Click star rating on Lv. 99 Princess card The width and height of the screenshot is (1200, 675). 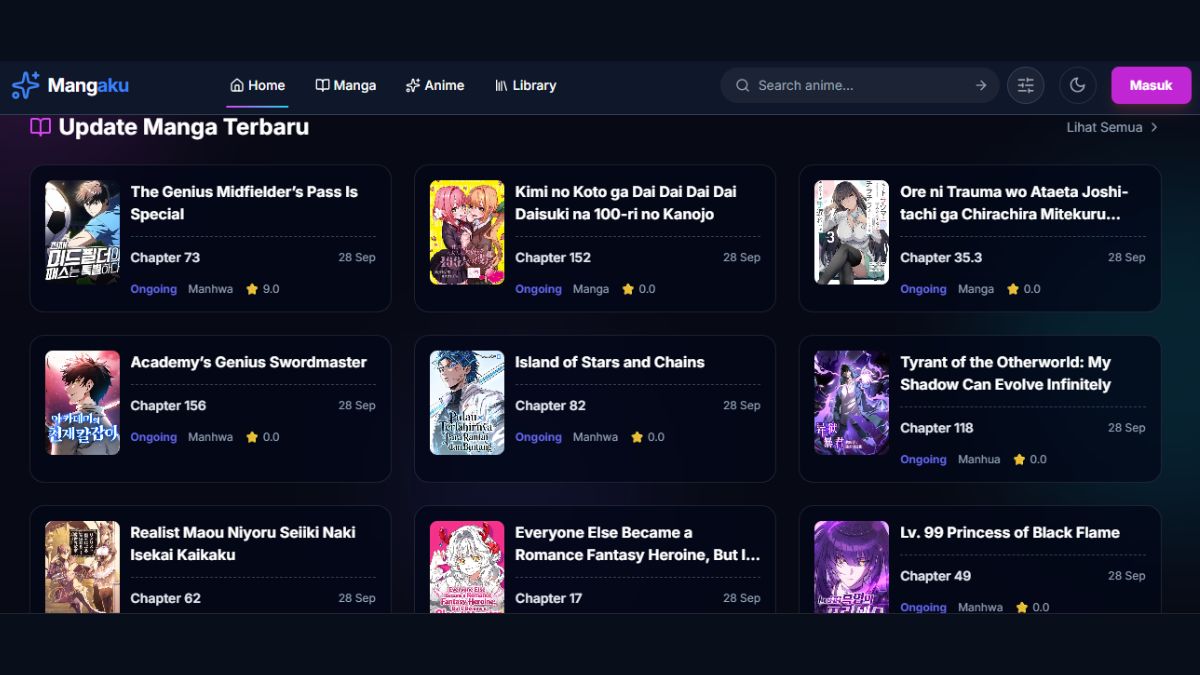[x=1032, y=607]
